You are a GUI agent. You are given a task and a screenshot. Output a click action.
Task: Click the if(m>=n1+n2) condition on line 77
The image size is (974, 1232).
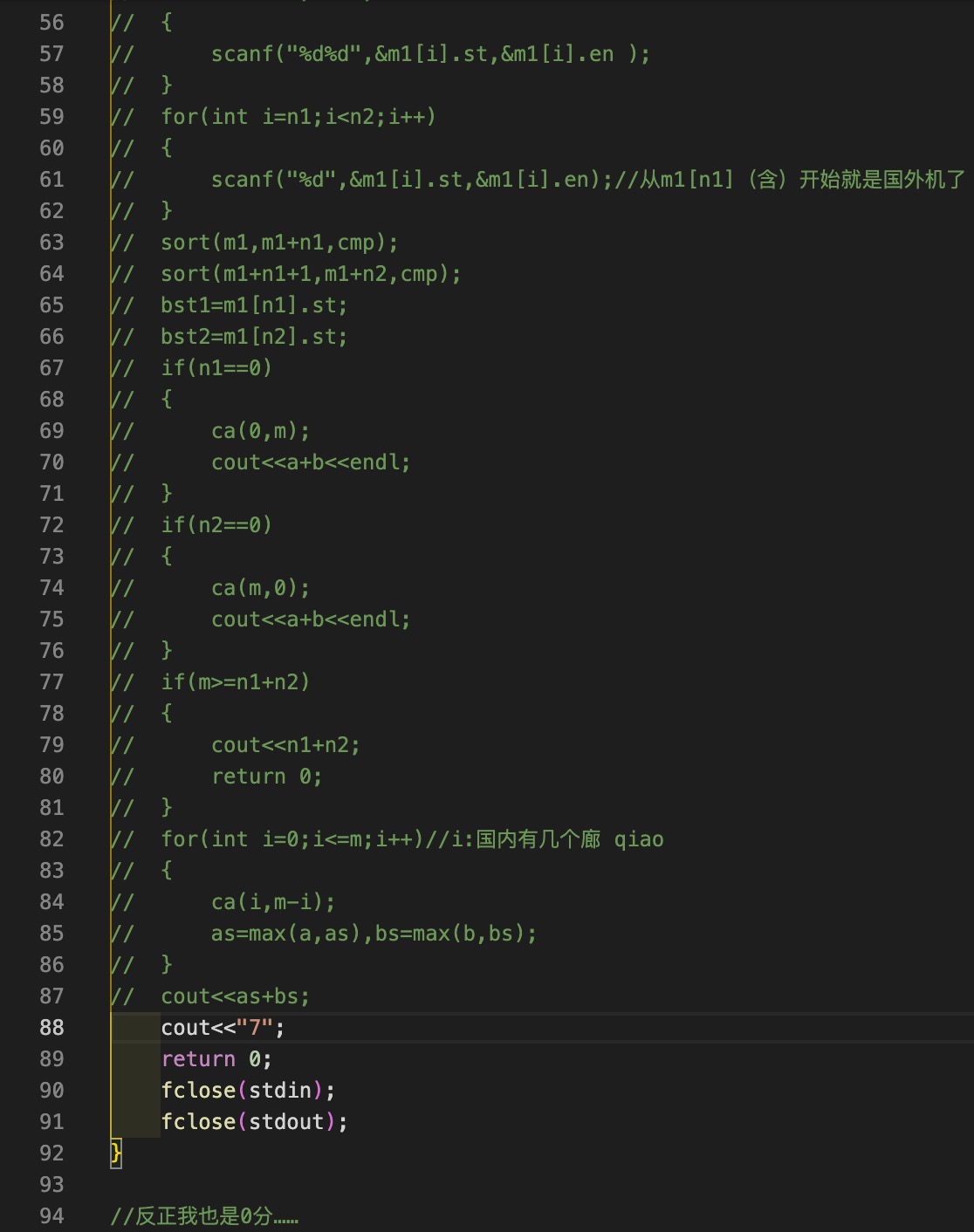[236, 682]
